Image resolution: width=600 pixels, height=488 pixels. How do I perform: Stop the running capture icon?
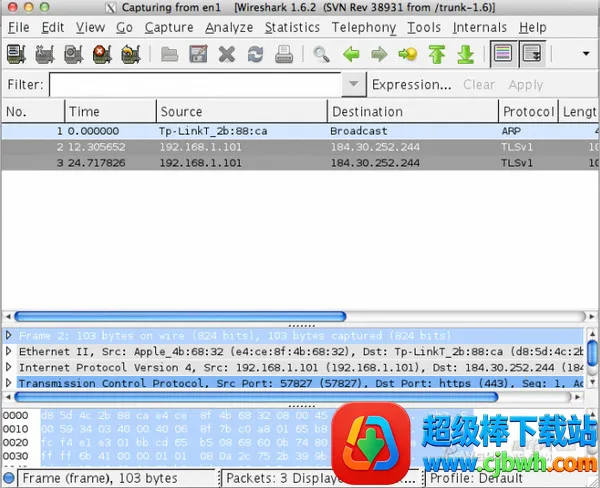pos(102,54)
